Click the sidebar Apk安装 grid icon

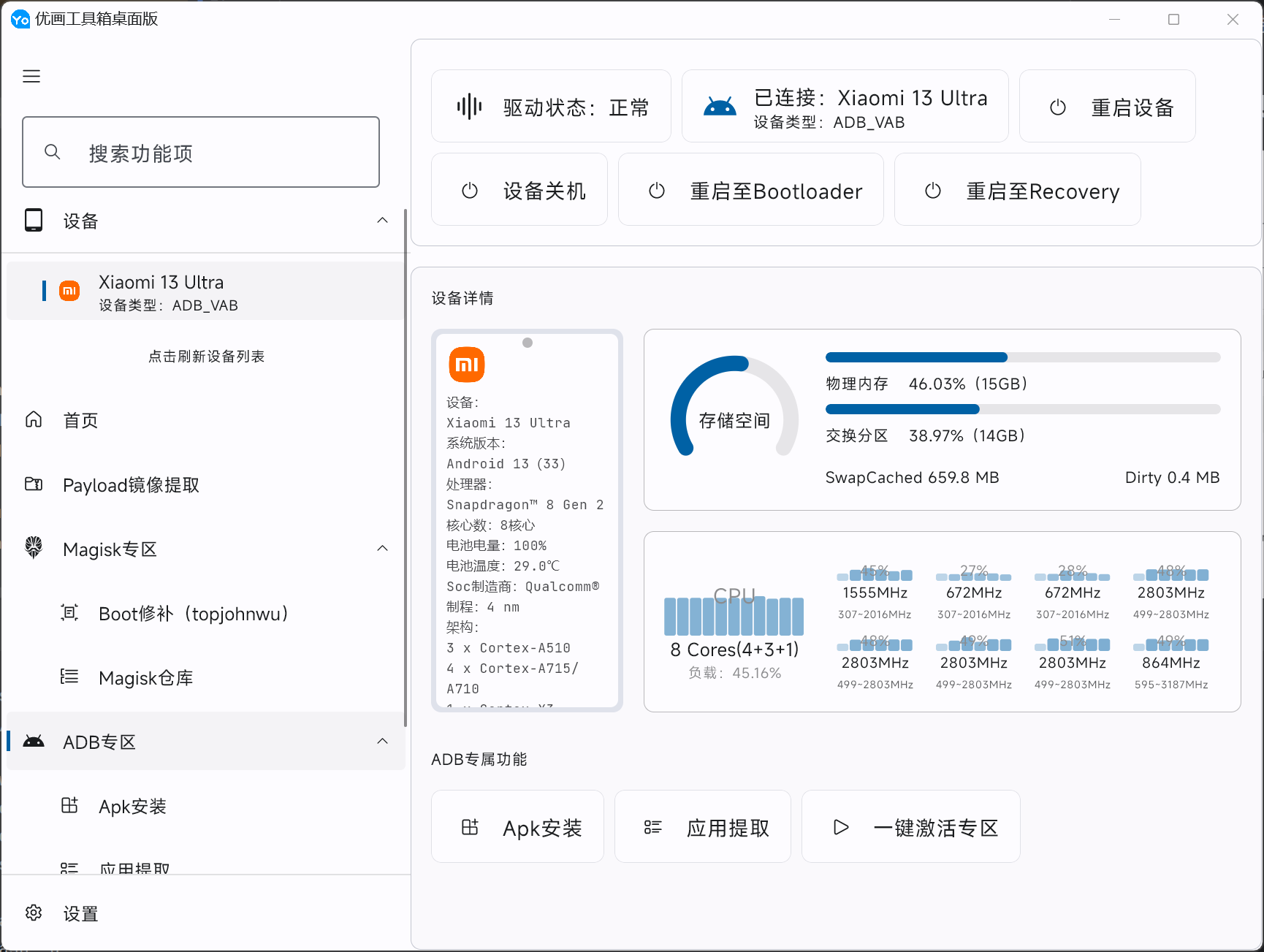pyautogui.click(x=69, y=805)
